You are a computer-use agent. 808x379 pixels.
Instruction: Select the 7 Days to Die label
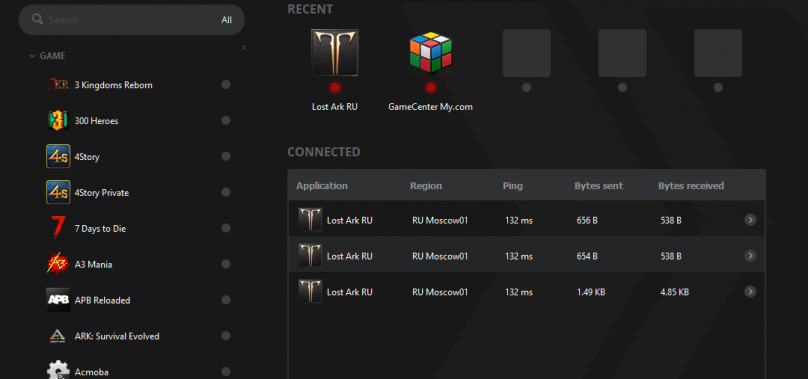100,228
